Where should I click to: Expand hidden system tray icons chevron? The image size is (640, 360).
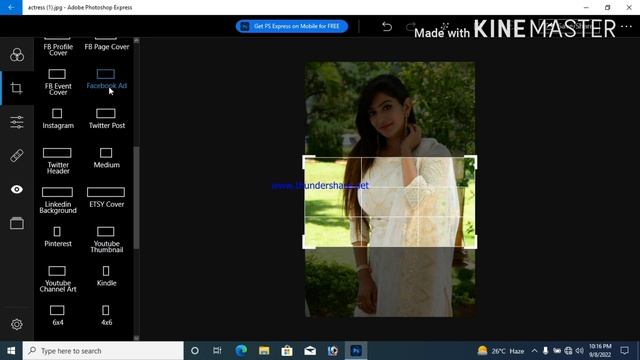coord(534,351)
